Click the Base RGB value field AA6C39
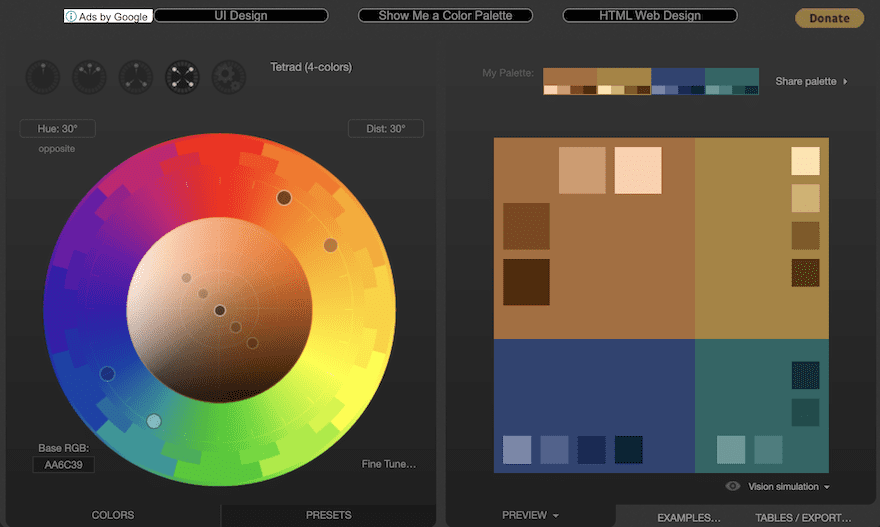Viewport: 880px width, 527px height. [63, 465]
